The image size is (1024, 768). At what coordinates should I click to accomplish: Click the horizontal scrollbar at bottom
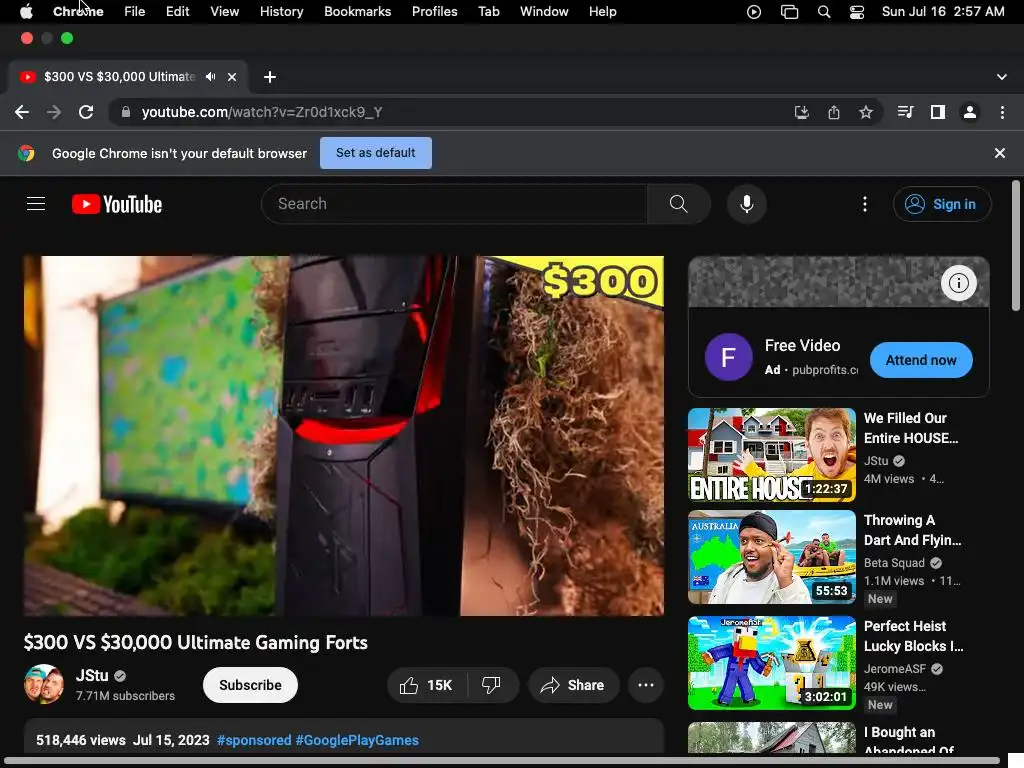click(x=500, y=761)
